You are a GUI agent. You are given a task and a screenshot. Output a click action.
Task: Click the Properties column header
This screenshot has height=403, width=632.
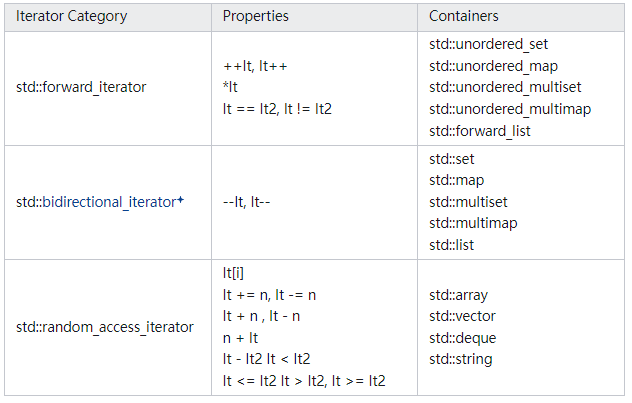[256, 17]
